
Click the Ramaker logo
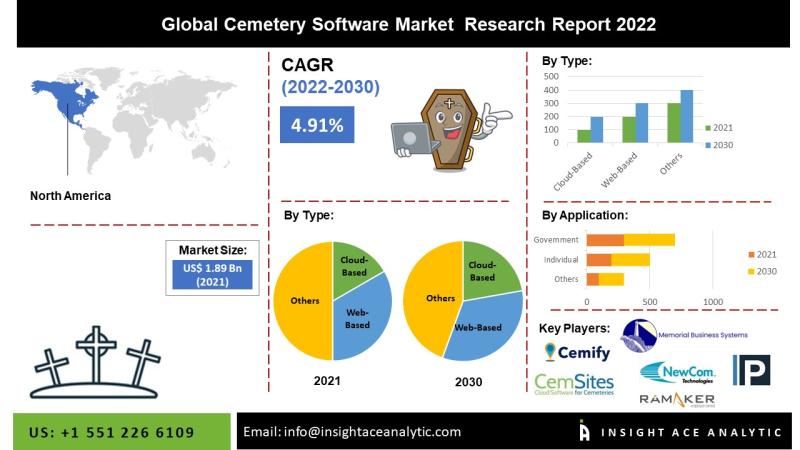(677, 399)
